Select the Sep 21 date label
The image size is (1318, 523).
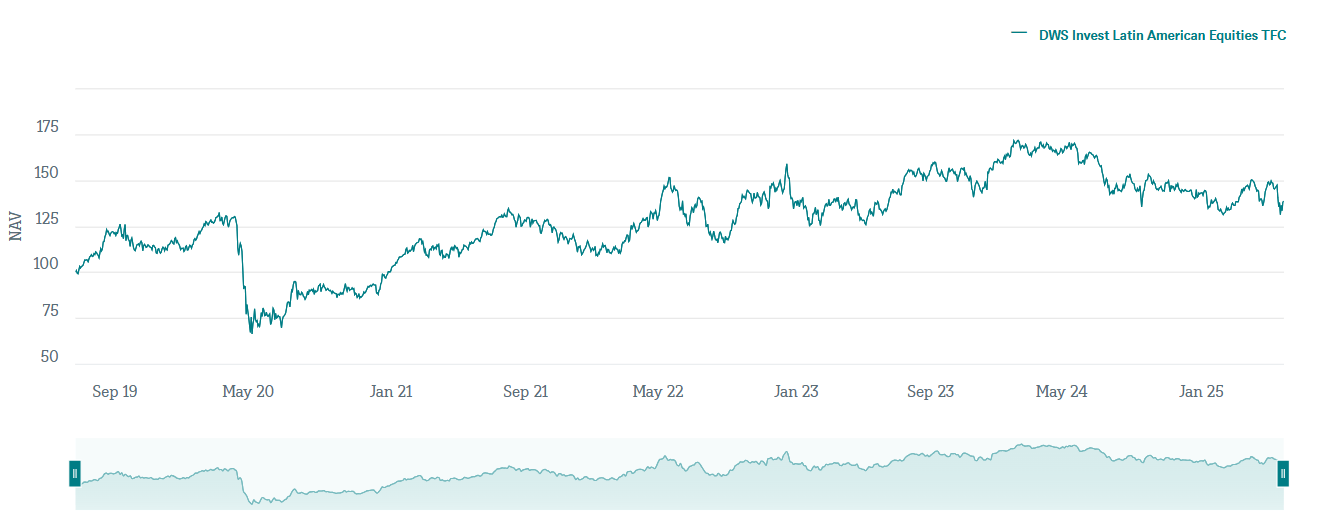click(525, 392)
